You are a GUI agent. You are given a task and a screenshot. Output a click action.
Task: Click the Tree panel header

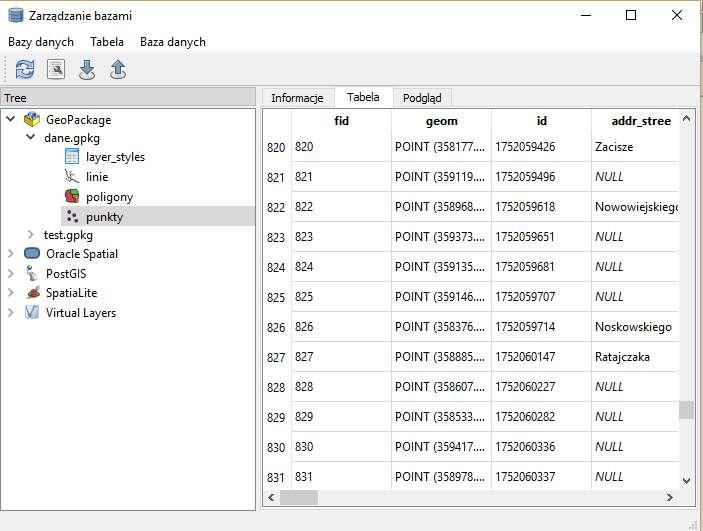pyautogui.click(x=128, y=97)
